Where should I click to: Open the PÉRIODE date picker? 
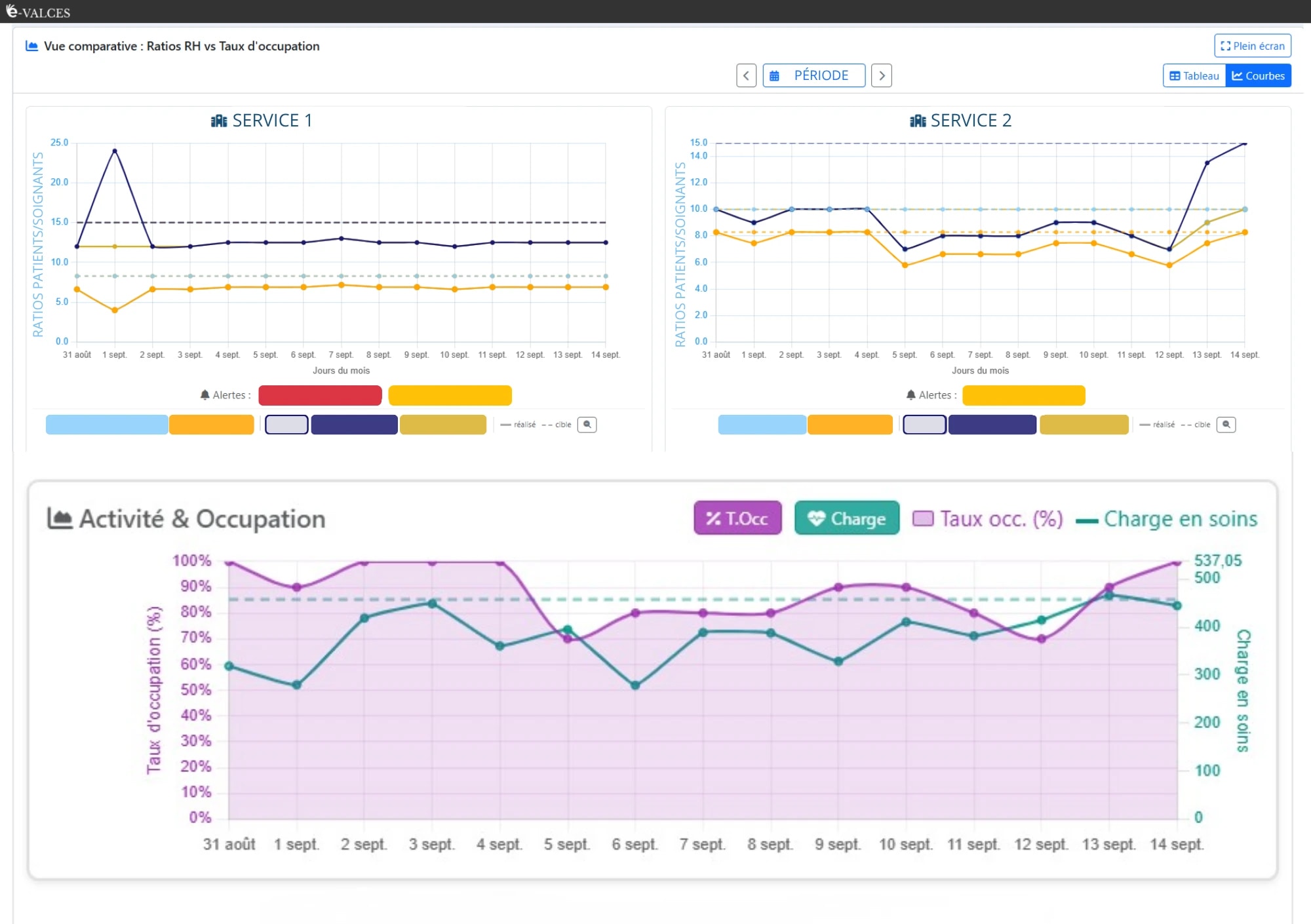tap(813, 75)
